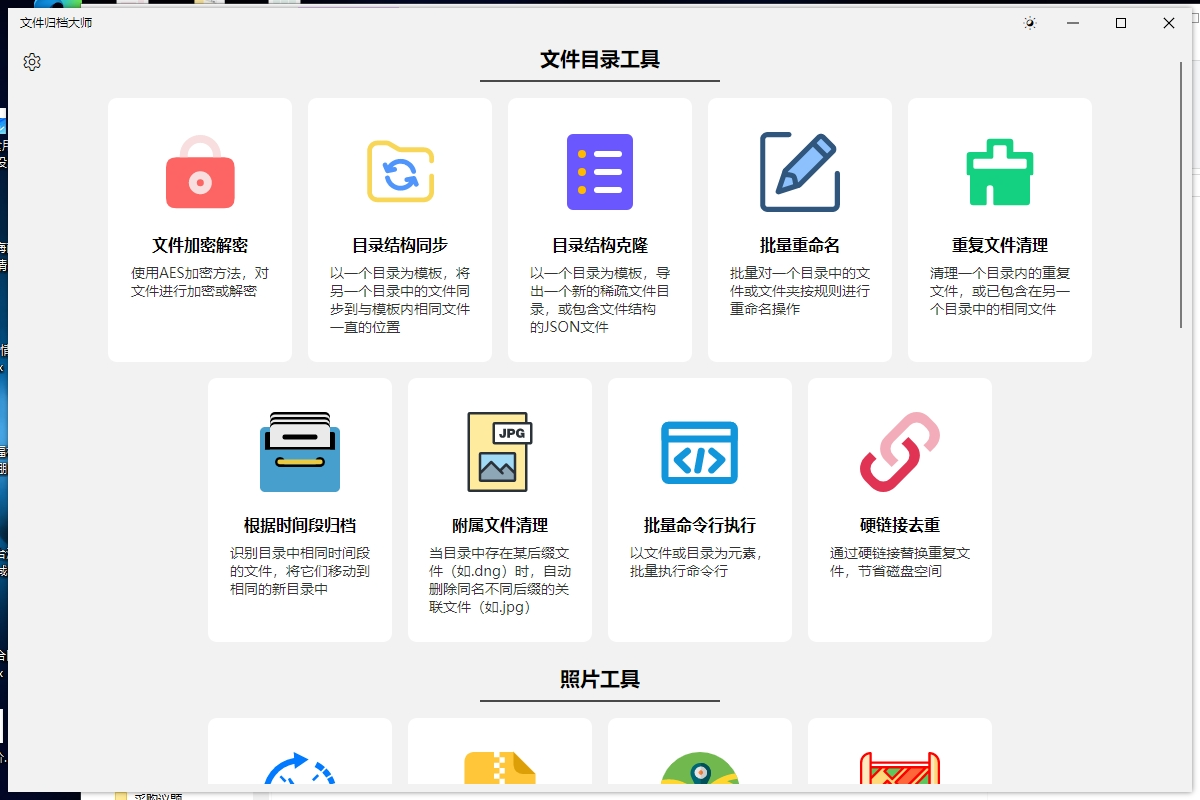Screen dimensions: 1200x800
Task: Toggle light/dark theme in title bar
Action: click(x=1030, y=23)
